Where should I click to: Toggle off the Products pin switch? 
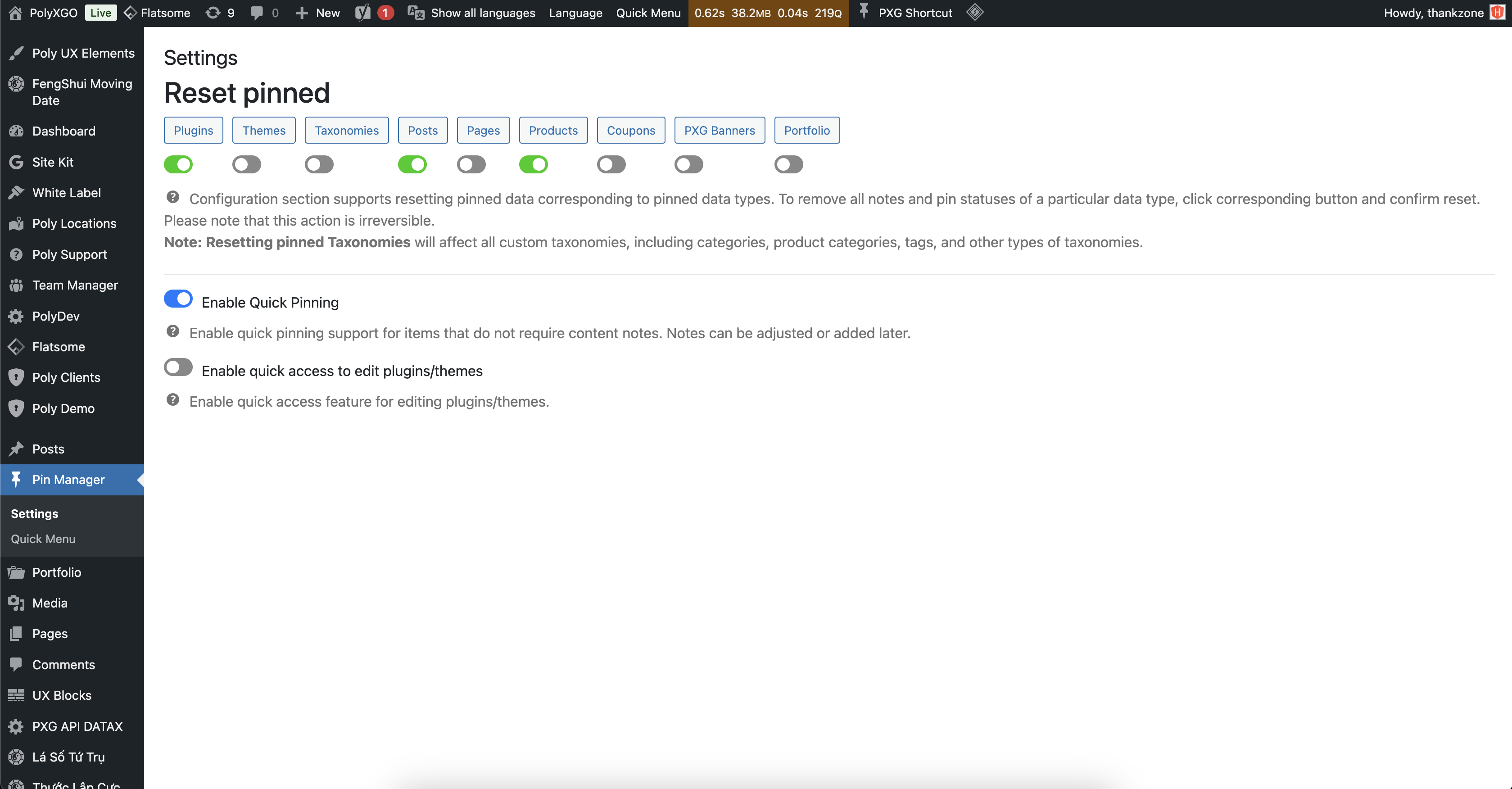point(534,164)
